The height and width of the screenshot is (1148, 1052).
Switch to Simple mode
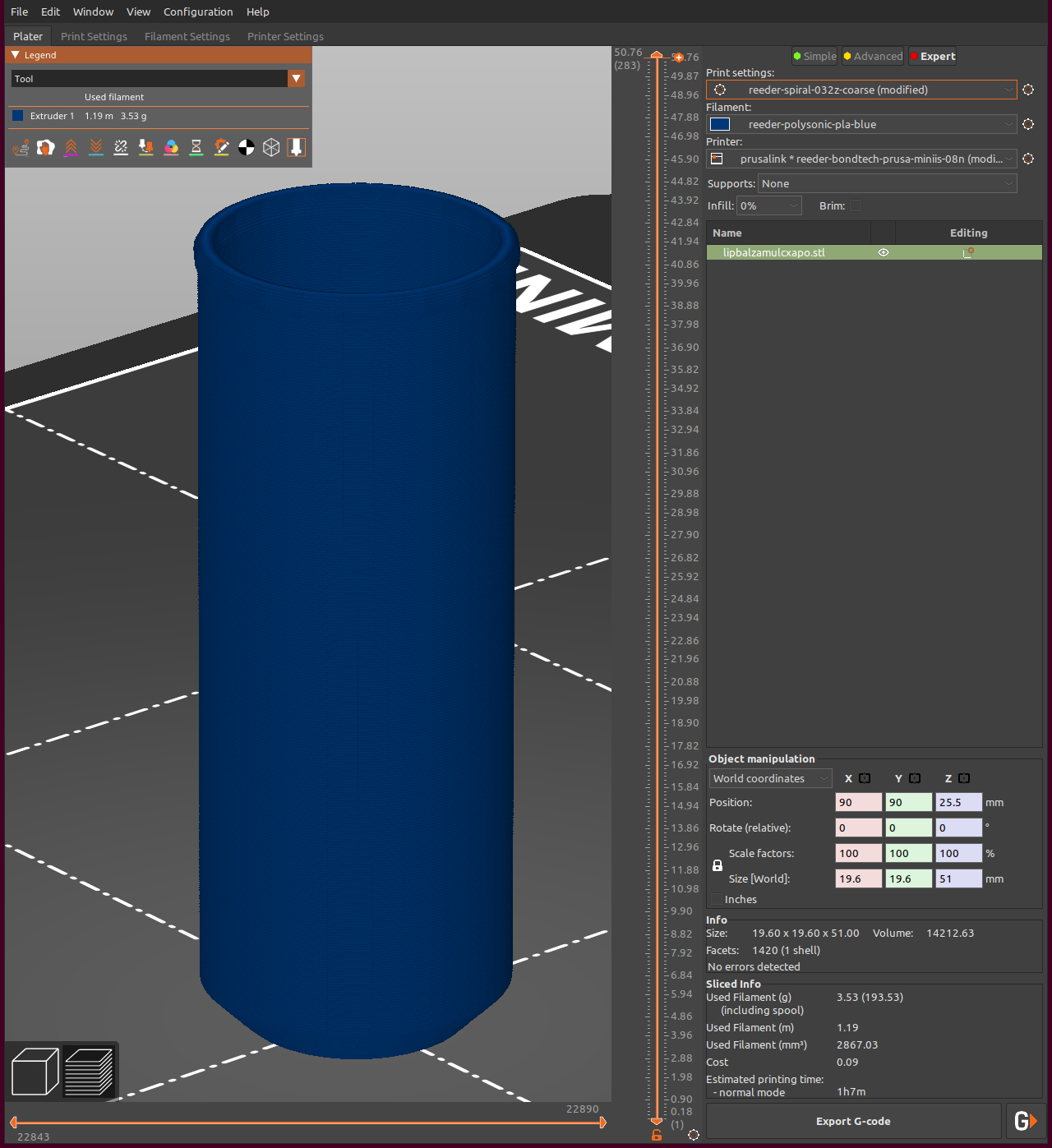[x=814, y=56]
